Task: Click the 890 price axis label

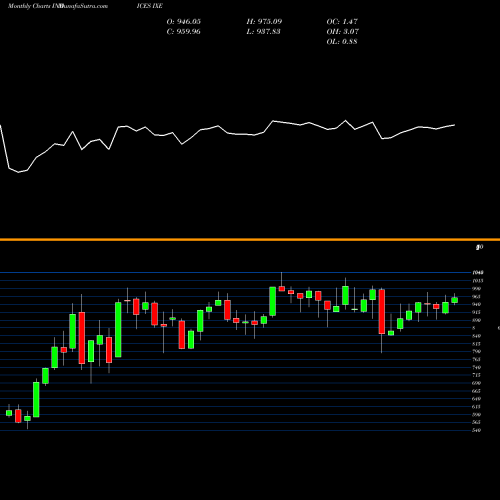Action: [x=477, y=320]
